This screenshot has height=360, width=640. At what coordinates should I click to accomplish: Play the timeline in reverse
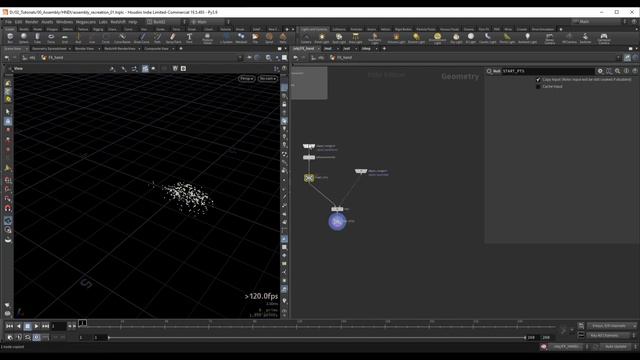pyautogui.click(x=18, y=326)
